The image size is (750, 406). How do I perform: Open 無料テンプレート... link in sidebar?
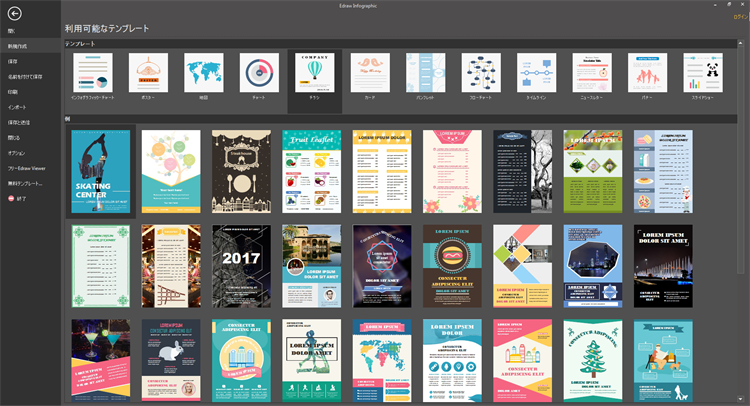click(25, 184)
